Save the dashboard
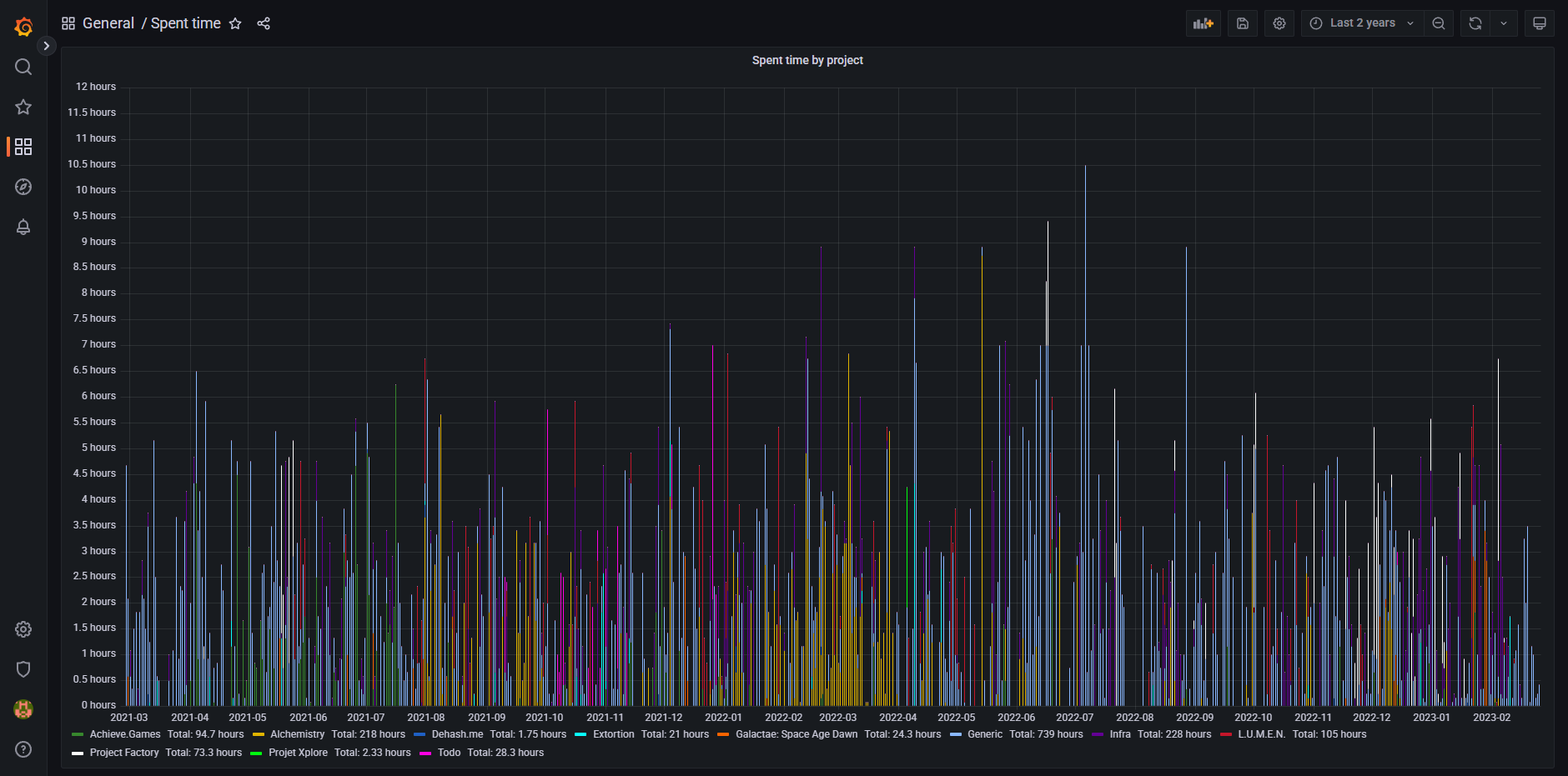Image resolution: width=1568 pixels, height=776 pixels. pyautogui.click(x=1243, y=23)
